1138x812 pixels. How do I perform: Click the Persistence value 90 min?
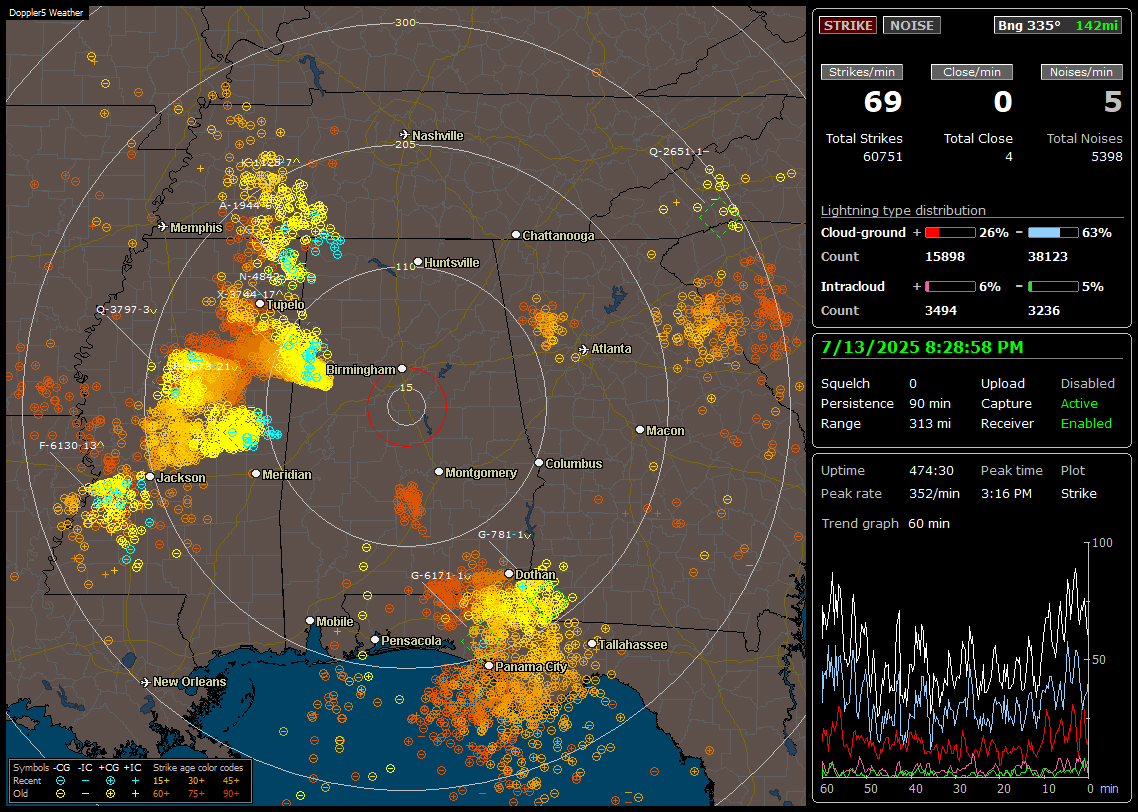[x=930, y=403]
